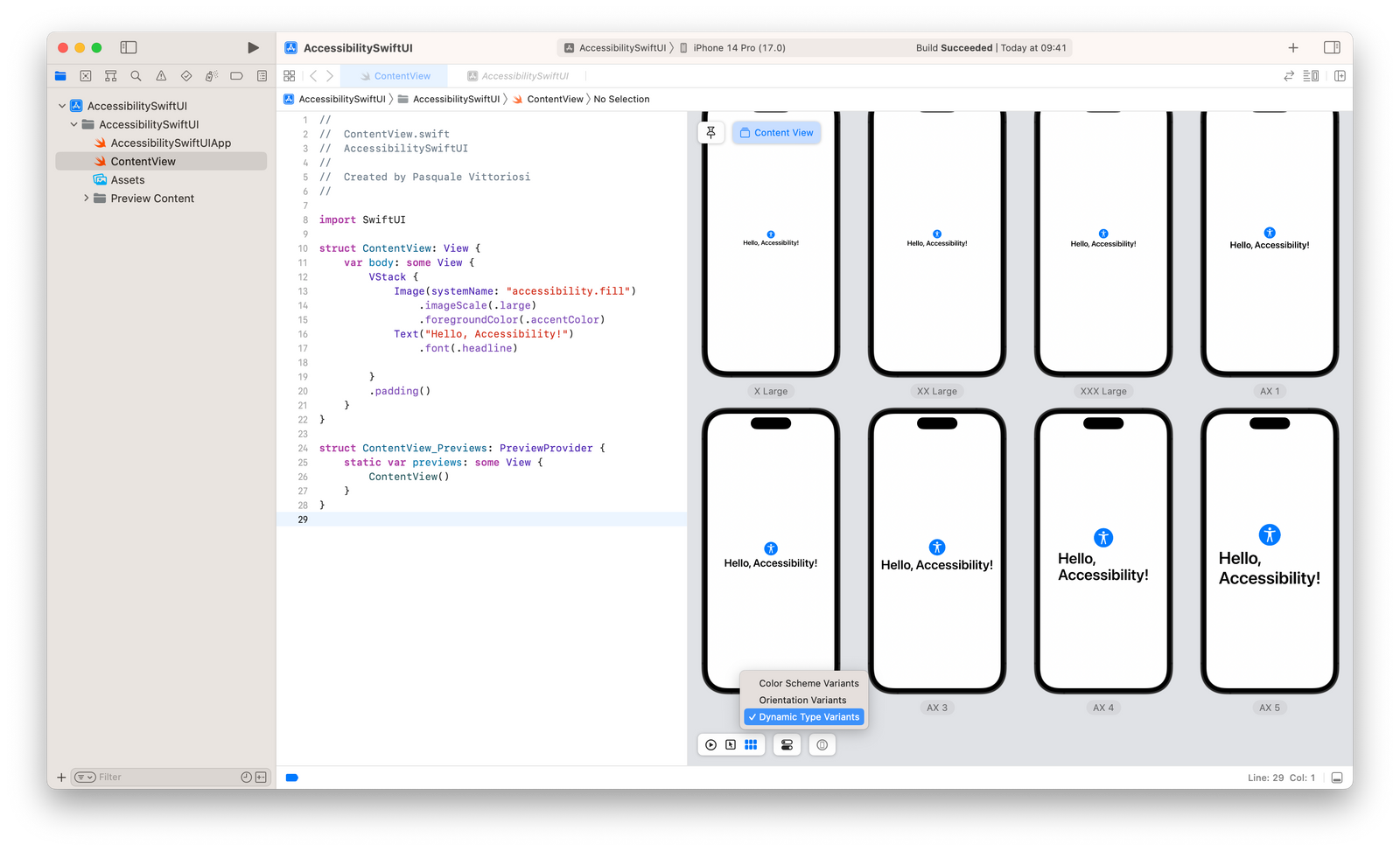
Task: Toggle the inspector panel visibility
Action: 1332,47
